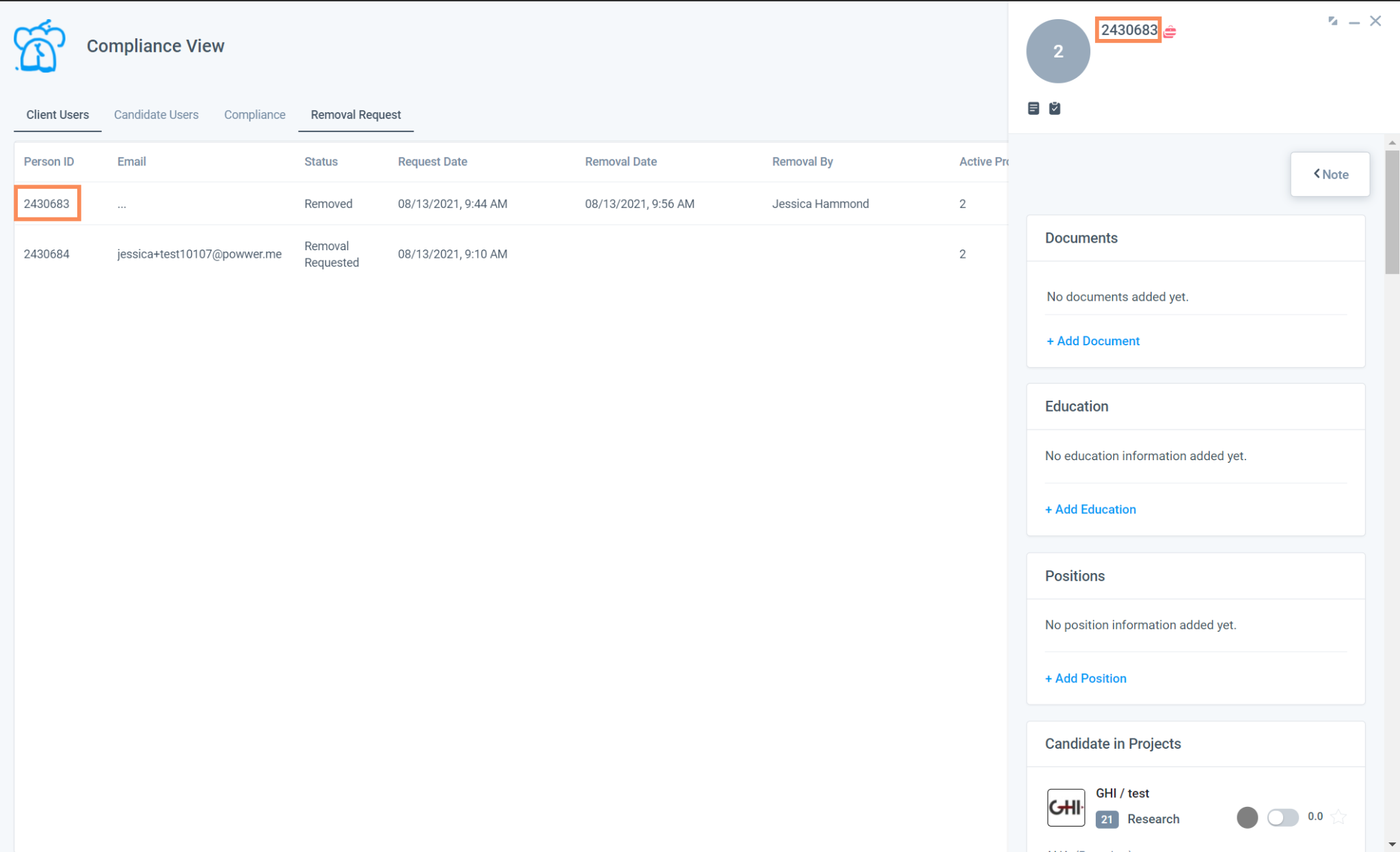Click the + Add Position link

1086,678
